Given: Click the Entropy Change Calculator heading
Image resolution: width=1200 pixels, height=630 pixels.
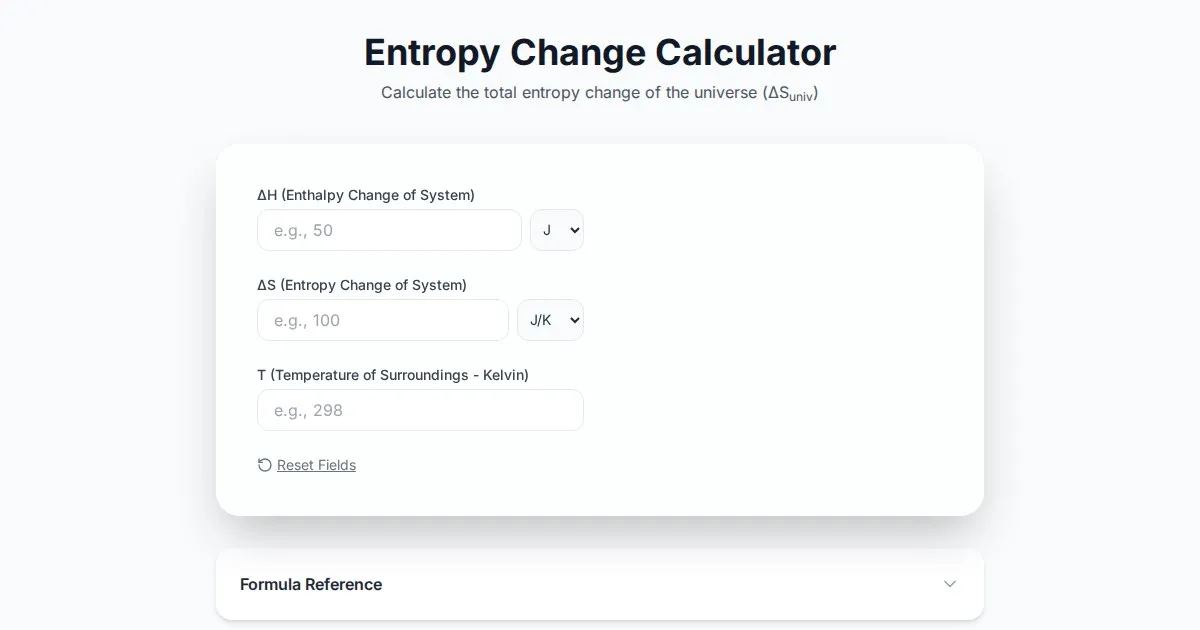Looking at the screenshot, I should pyautogui.click(x=600, y=52).
